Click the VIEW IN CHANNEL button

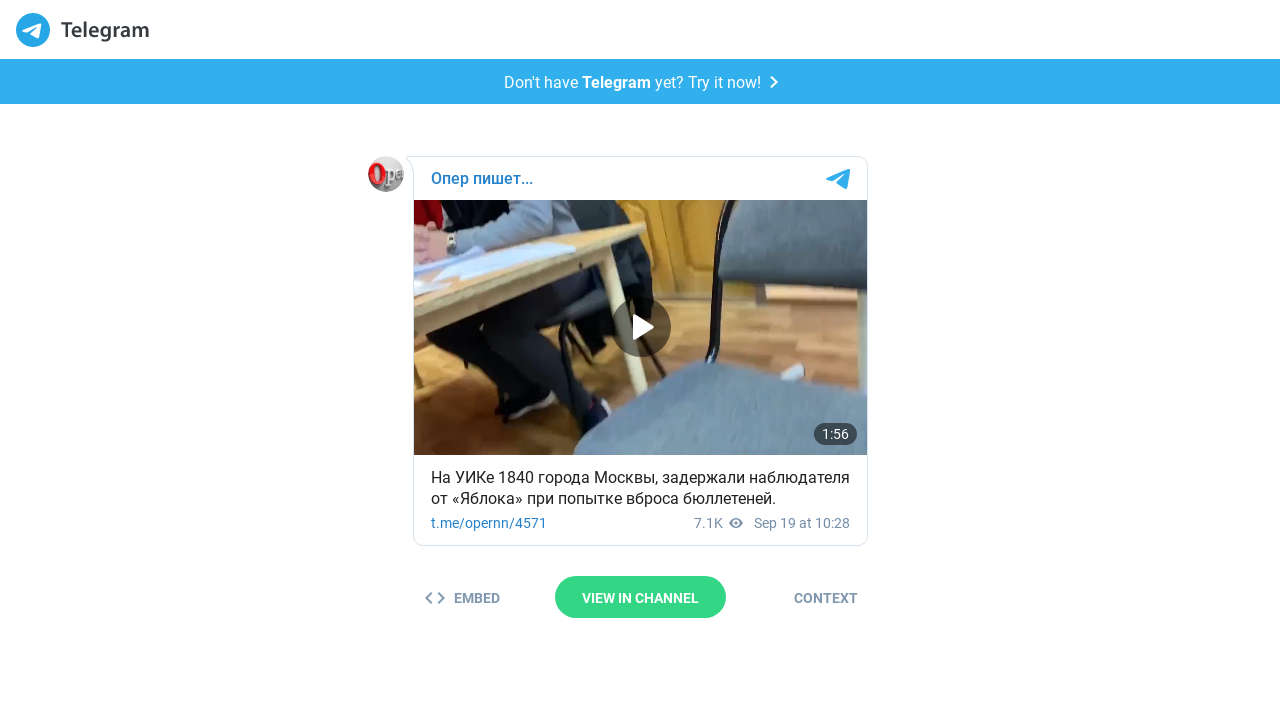(640, 597)
